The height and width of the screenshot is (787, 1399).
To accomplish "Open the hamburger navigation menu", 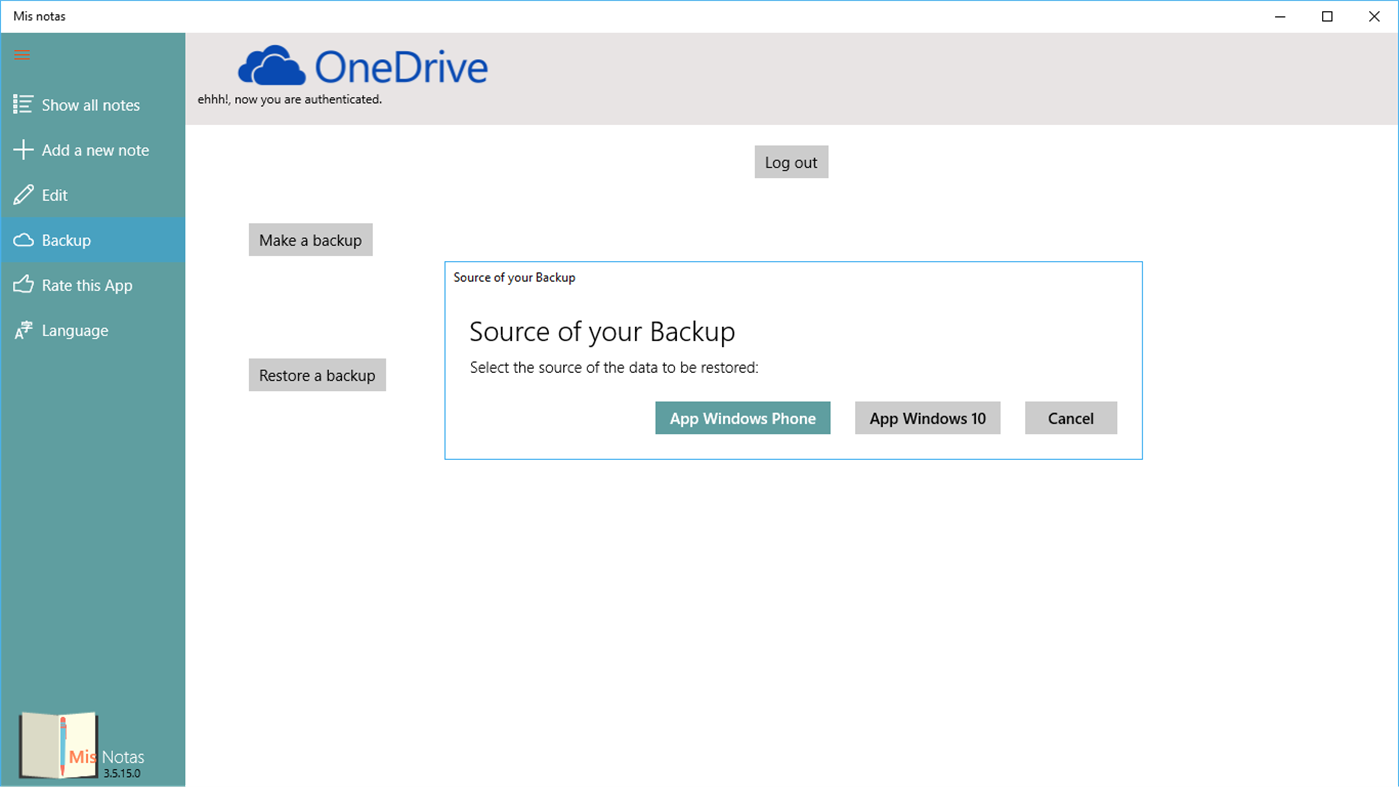I will pyautogui.click(x=21, y=54).
